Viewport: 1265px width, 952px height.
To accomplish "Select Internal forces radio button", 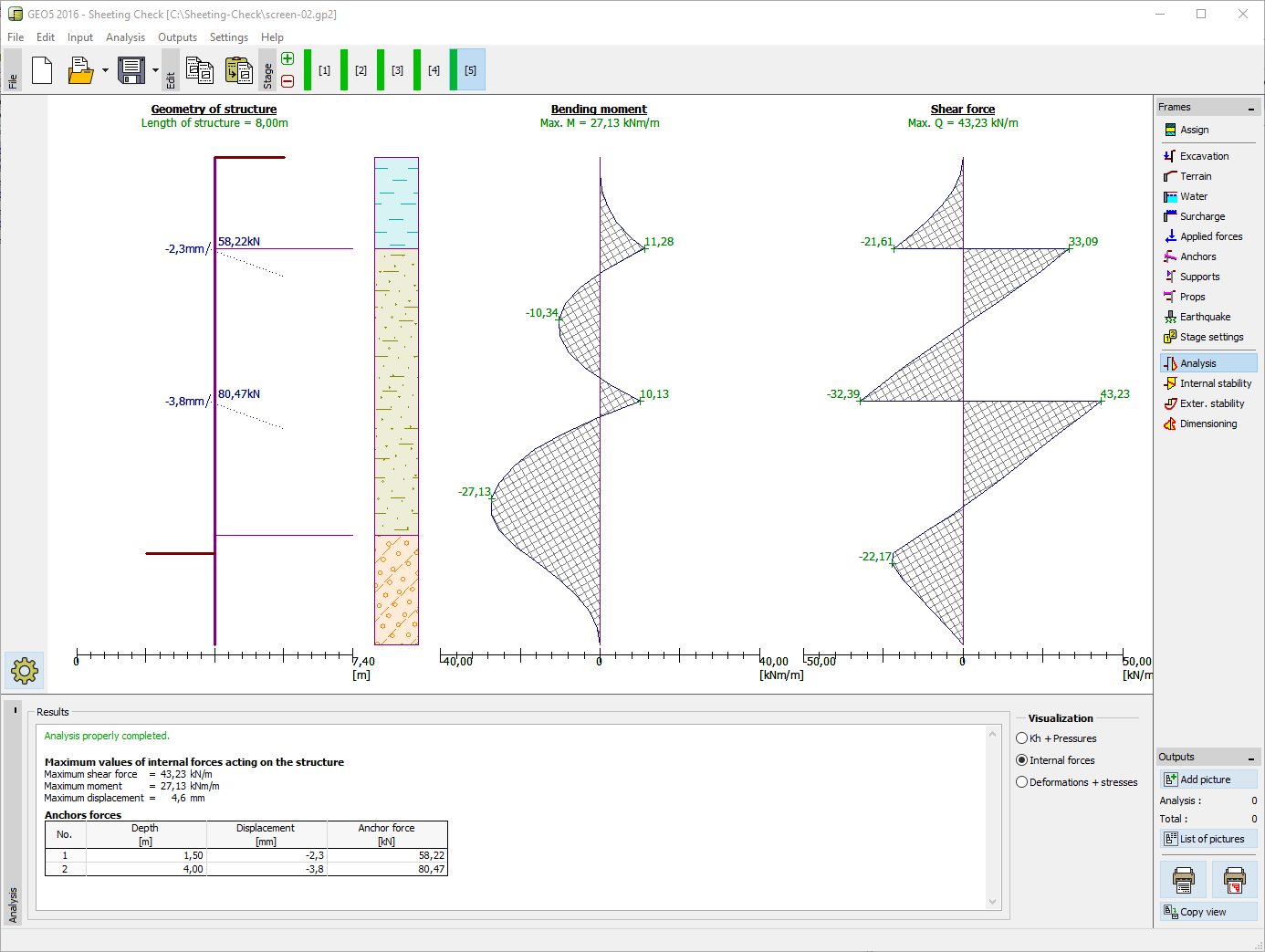I will point(1022,760).
